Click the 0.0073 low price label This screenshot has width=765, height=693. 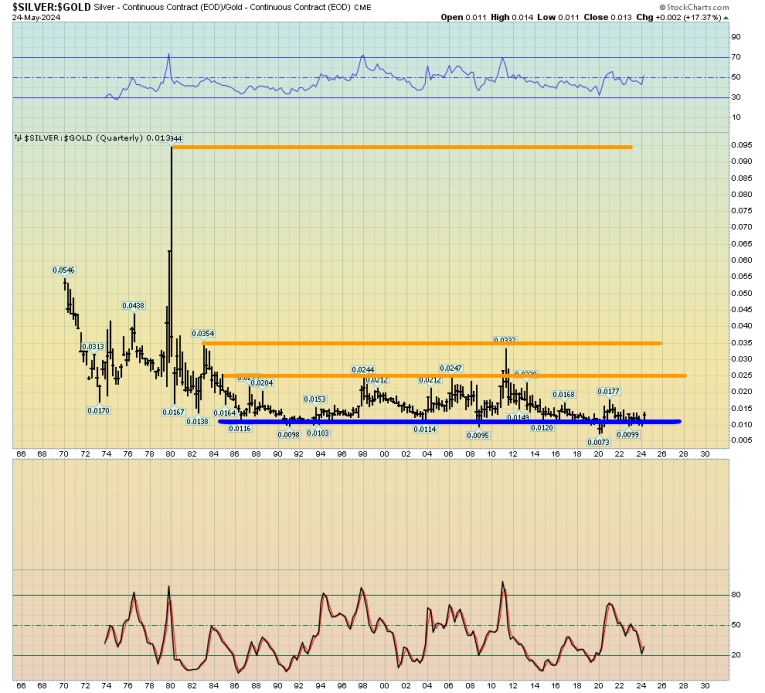[x=599, y=442]
